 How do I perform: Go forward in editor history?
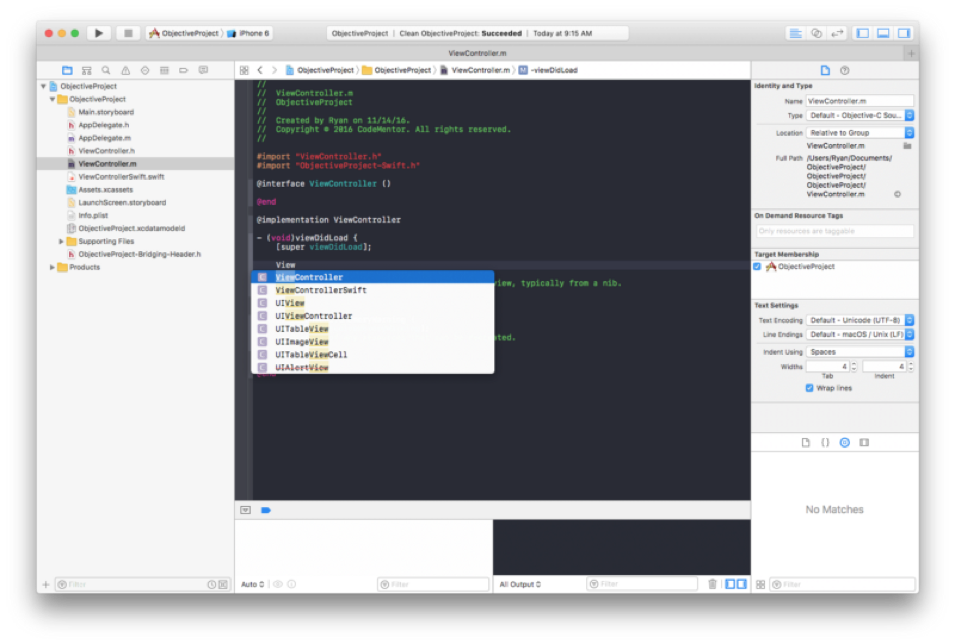(274, 71)
